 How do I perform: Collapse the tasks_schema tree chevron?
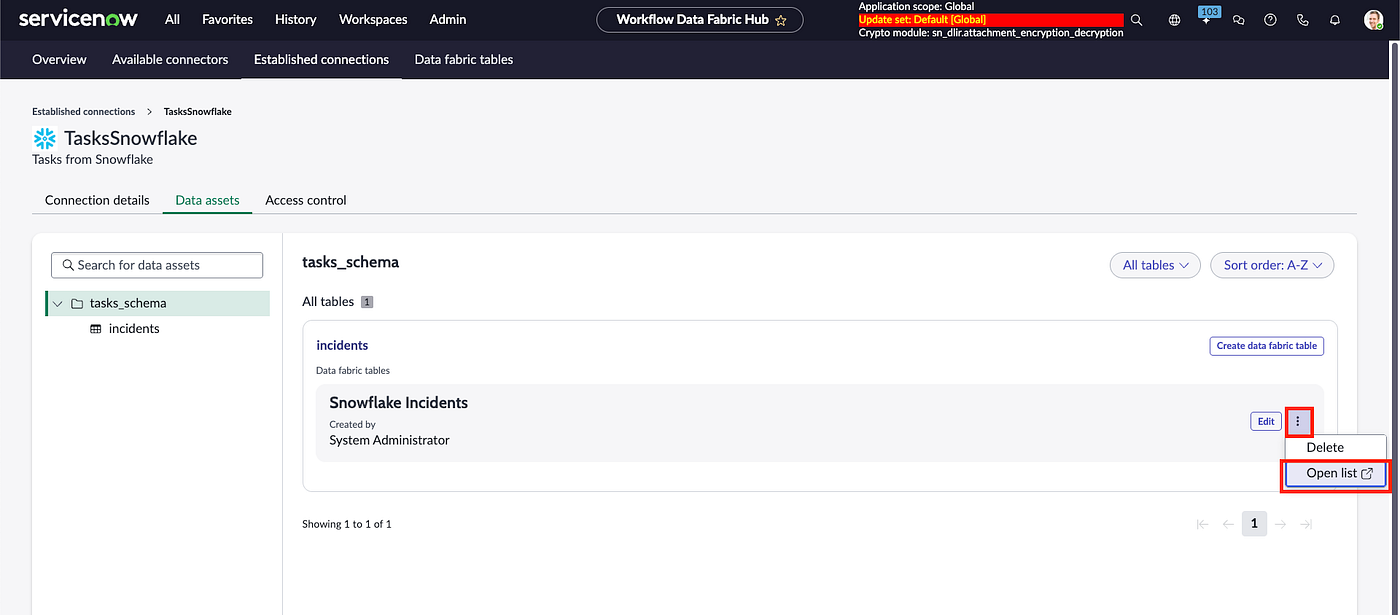pyautogui.click(x=58, y=303)
